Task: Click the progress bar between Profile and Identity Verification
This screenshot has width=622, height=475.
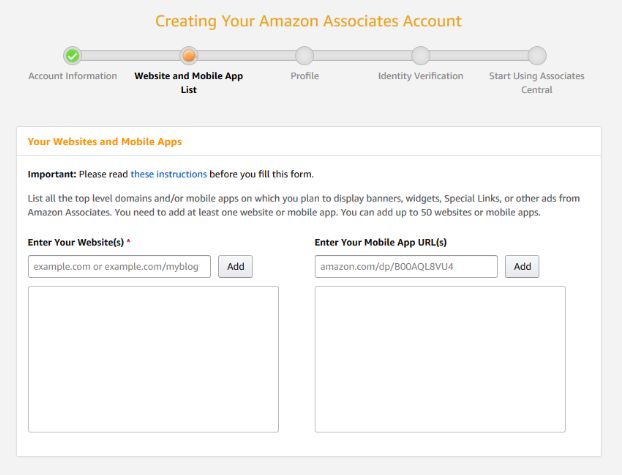Action: pyautogui.click(x=362, y=55)
